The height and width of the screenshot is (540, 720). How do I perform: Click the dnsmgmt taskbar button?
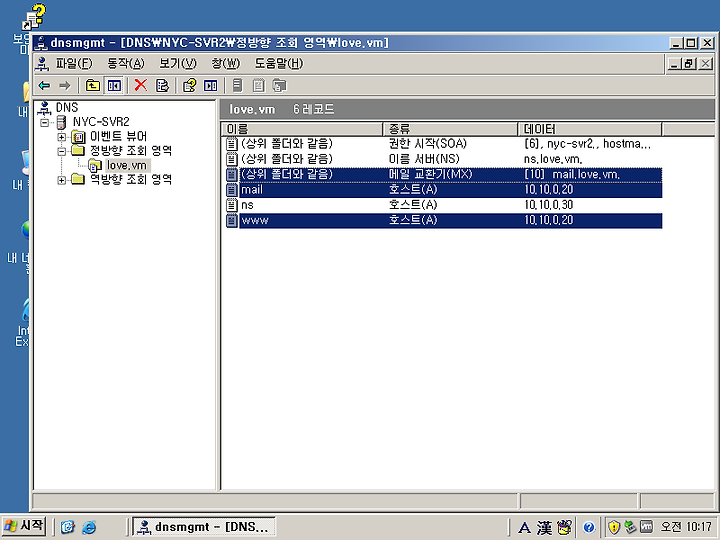tap(204, 527)
